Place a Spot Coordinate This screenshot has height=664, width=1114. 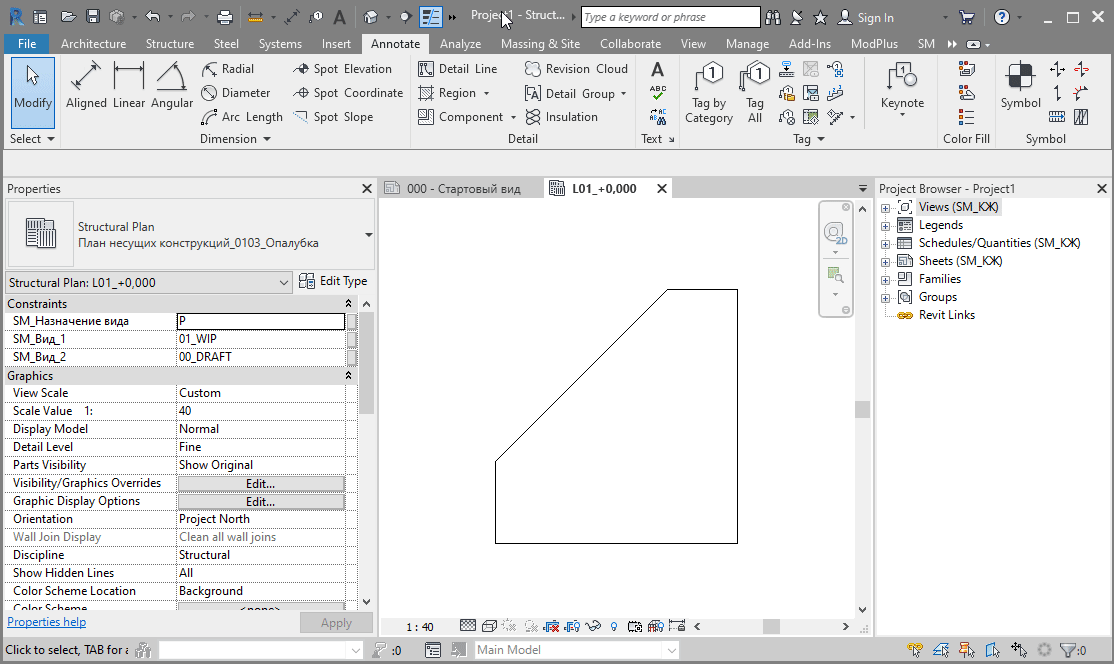pyautogui.click(x=348, y=93)
